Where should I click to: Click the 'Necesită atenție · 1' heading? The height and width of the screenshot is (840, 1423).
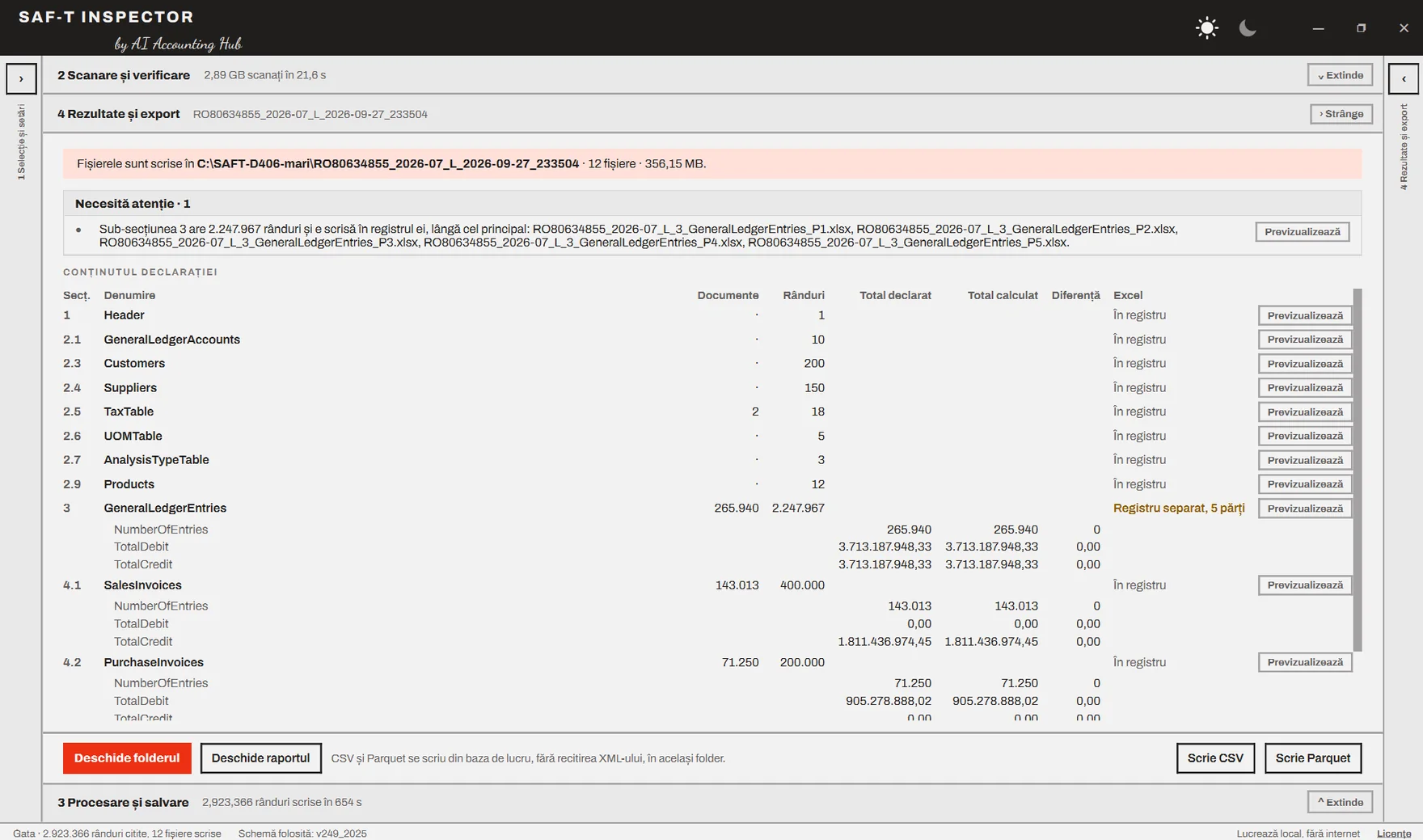[x=133, y=204]
